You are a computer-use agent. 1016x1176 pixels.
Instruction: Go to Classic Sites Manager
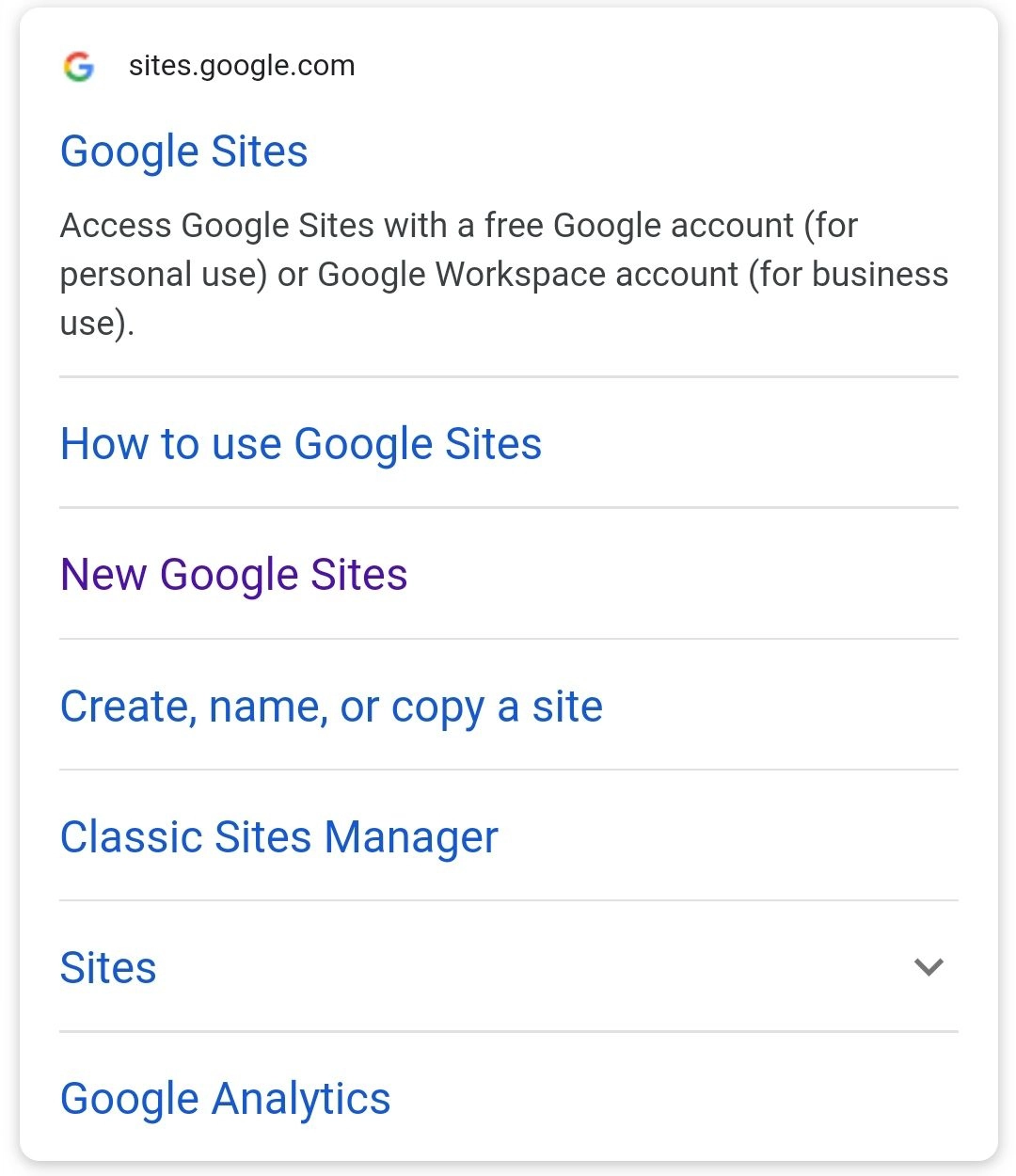coord(278,837)
